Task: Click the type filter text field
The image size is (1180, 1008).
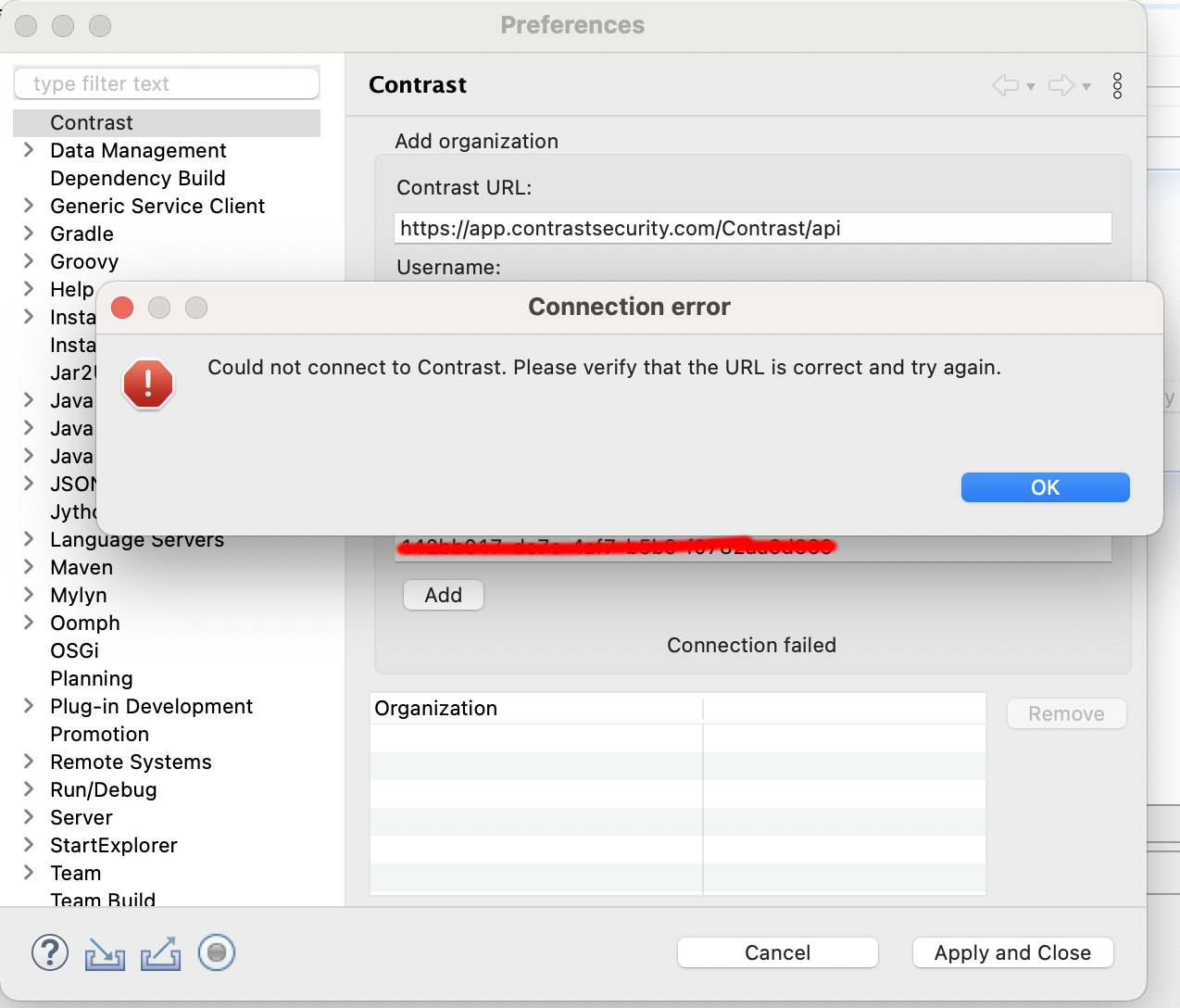Action: coord(167,83)
